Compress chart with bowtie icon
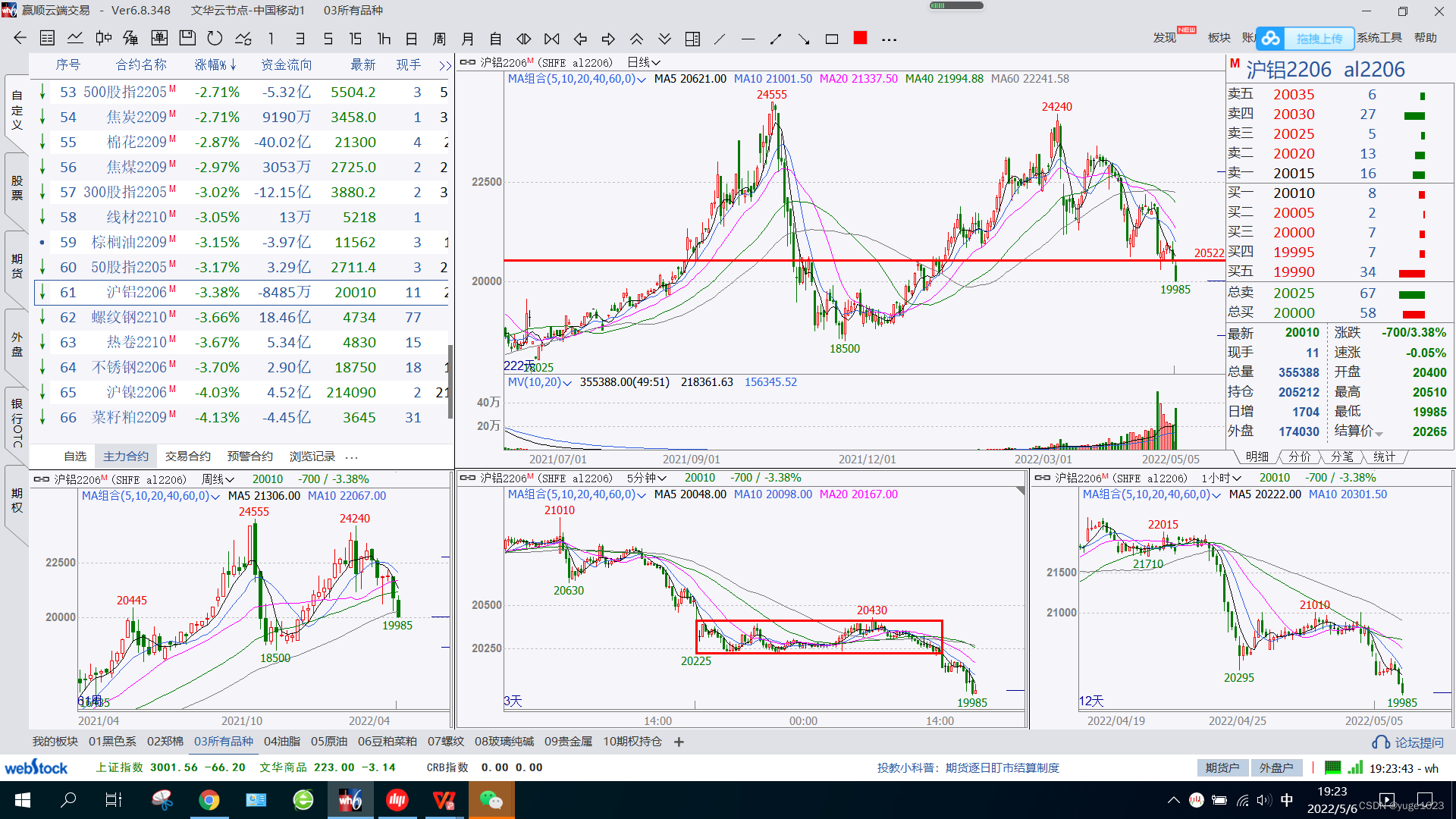Screen dimensions: 1456x819 (x=552, y=38)
